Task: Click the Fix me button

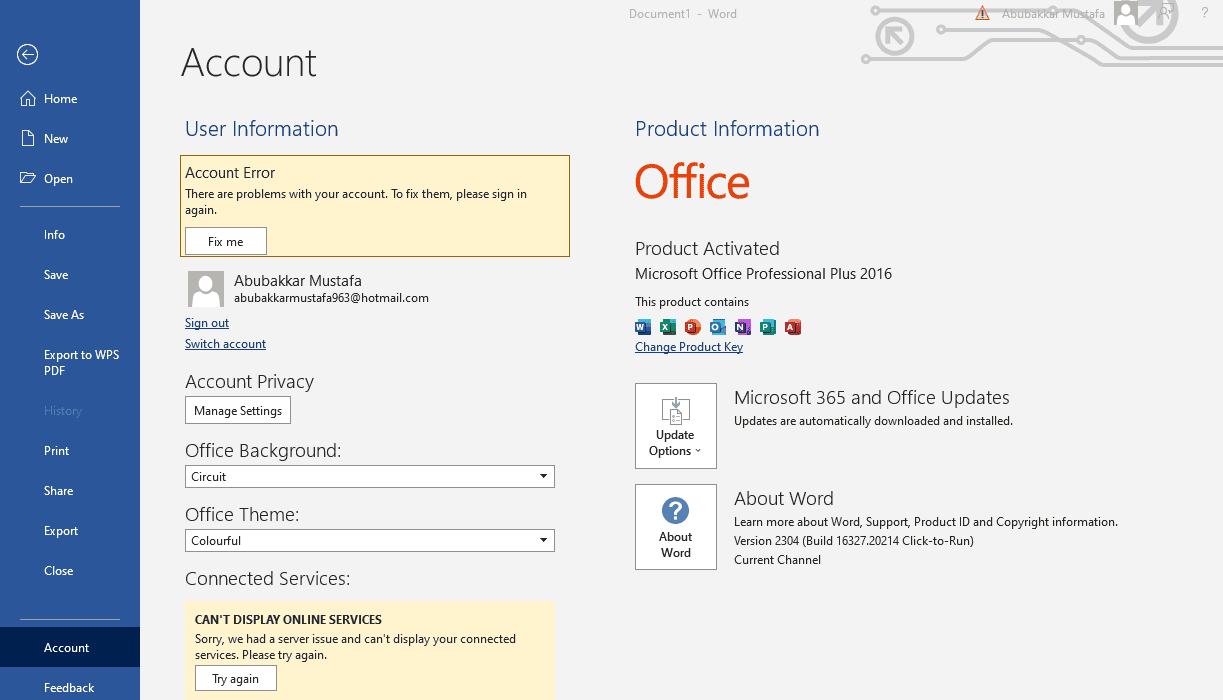Action: coord(226,242)
